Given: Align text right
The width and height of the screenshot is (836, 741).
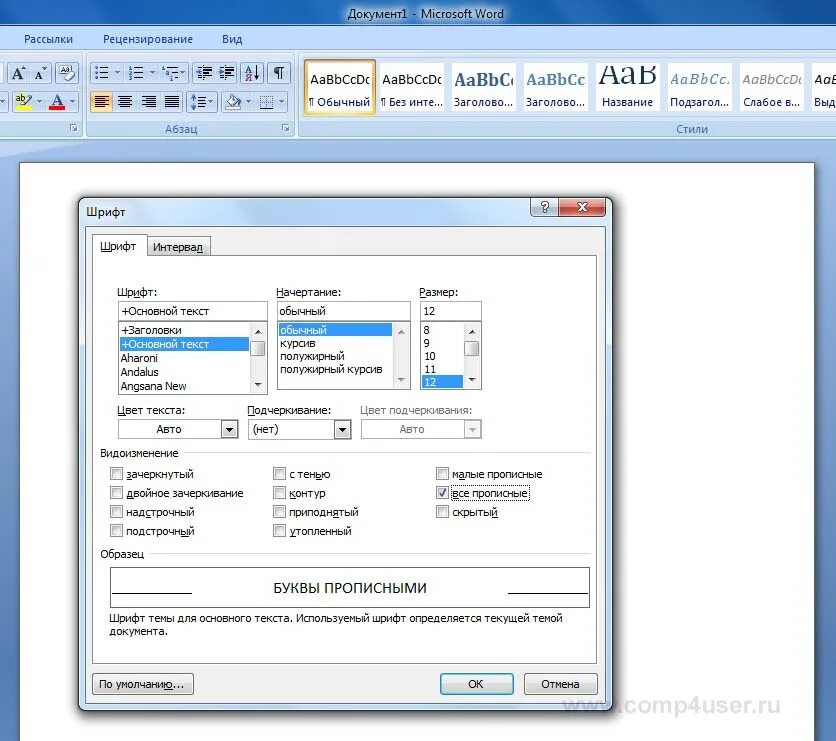Looking at the screenshot, I should [149, 101].
